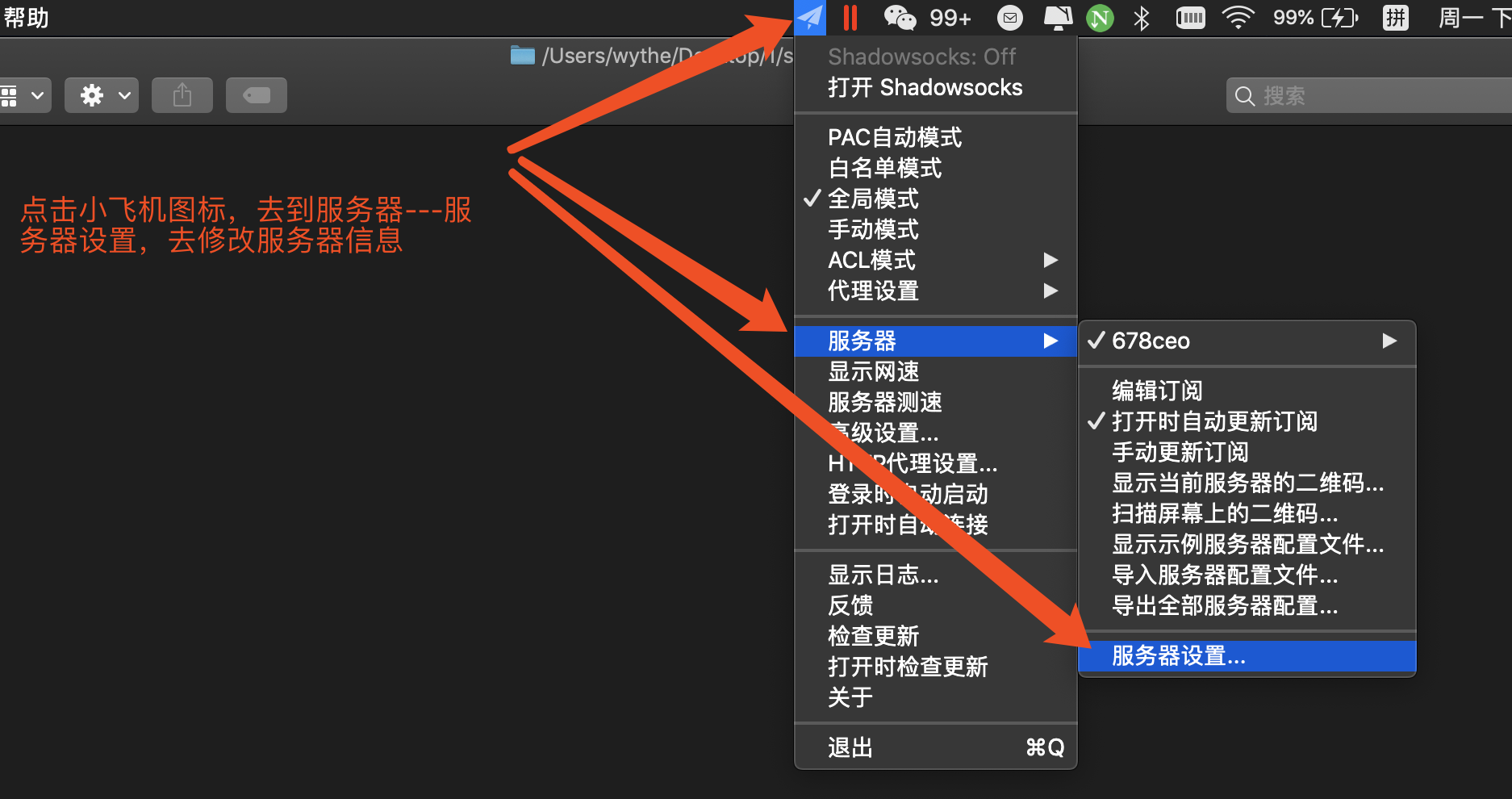Image resolution: width=1512 pixels, height=799 pixels.
Task: Select the checked 全局模式 option
Action: click(x=936, y=199)
